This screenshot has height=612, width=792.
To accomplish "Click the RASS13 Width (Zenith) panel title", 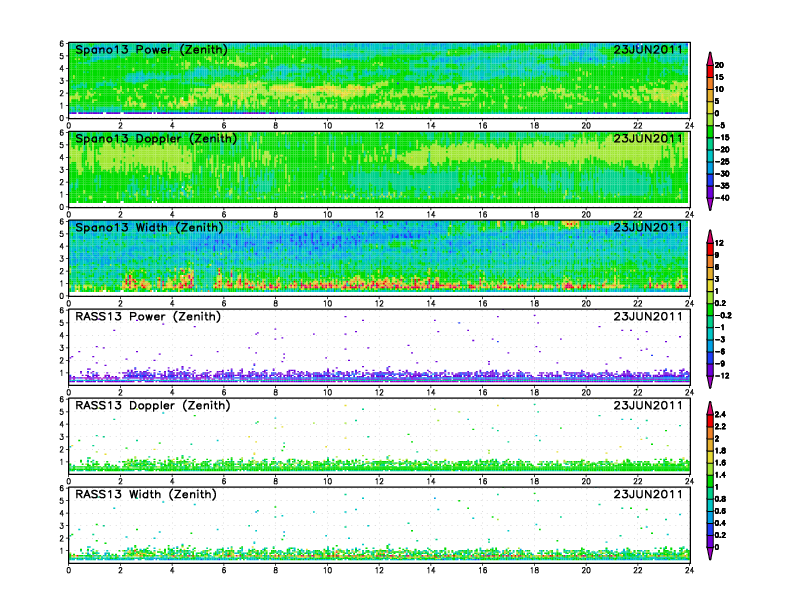I will coord(146,494).
